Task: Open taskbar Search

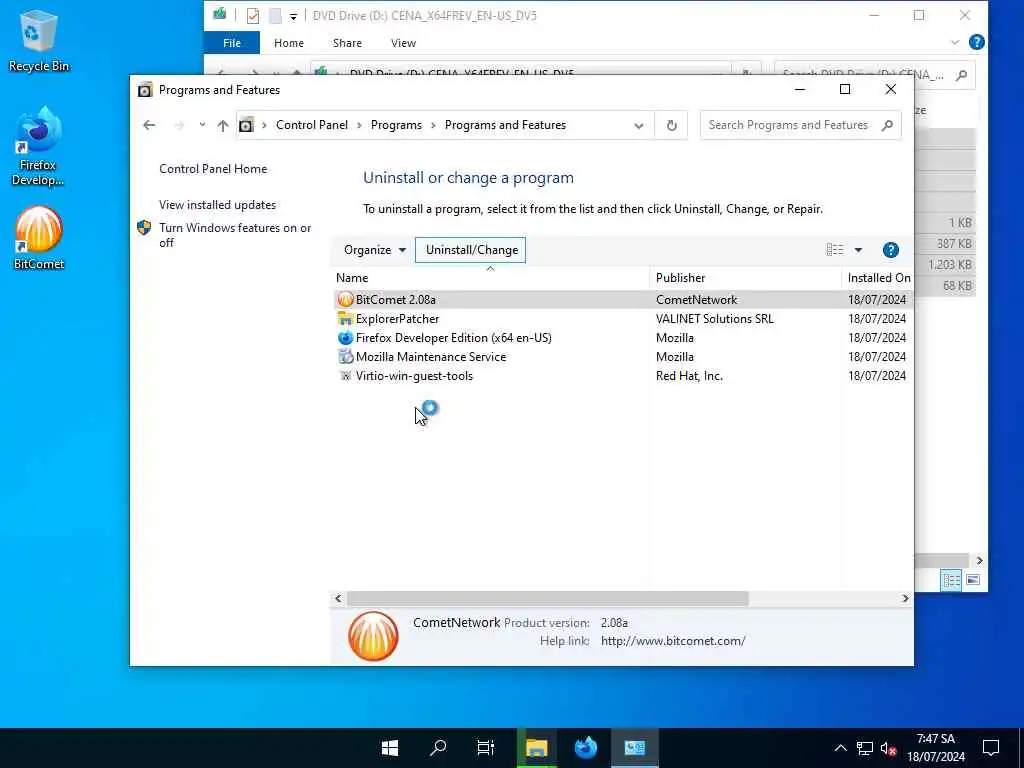Action: coord(438,748)
